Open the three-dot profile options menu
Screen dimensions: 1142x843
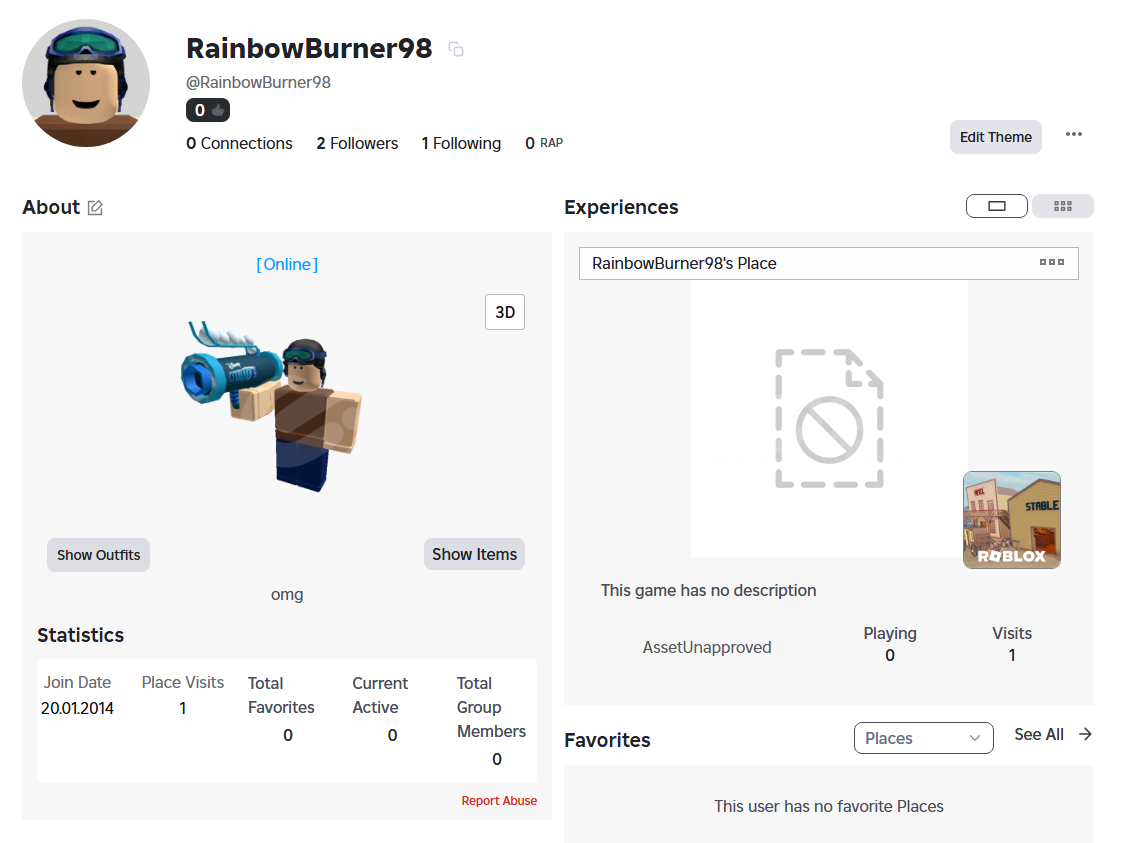1073,135
